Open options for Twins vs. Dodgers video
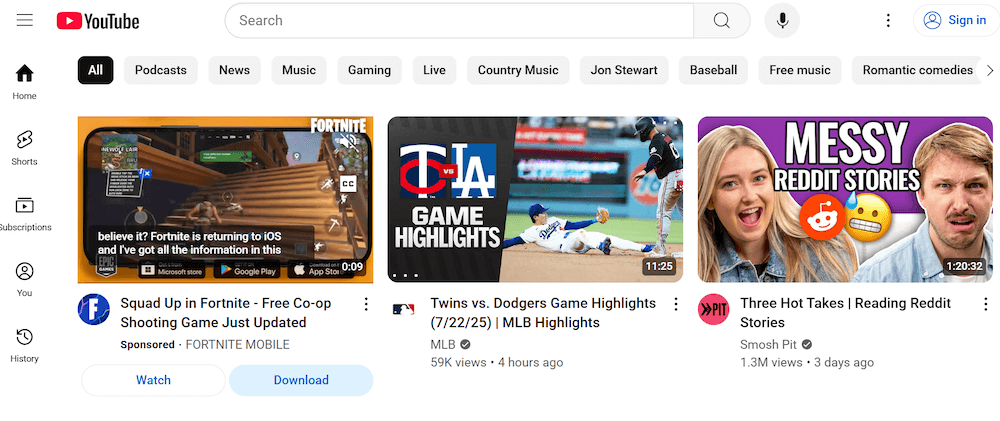The width and height of the screenshot is (1000, 421). 676,304
